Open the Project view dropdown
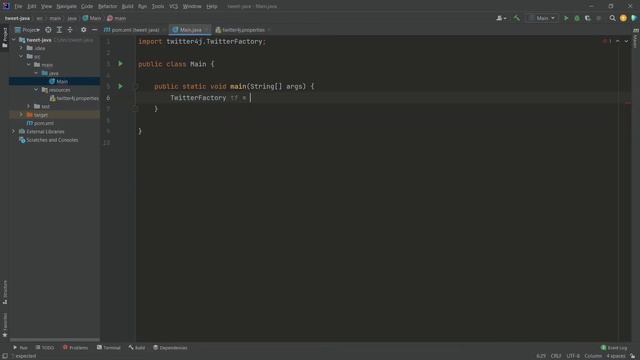Viewport: 640px width, 360px height. [x=27, y=30]
